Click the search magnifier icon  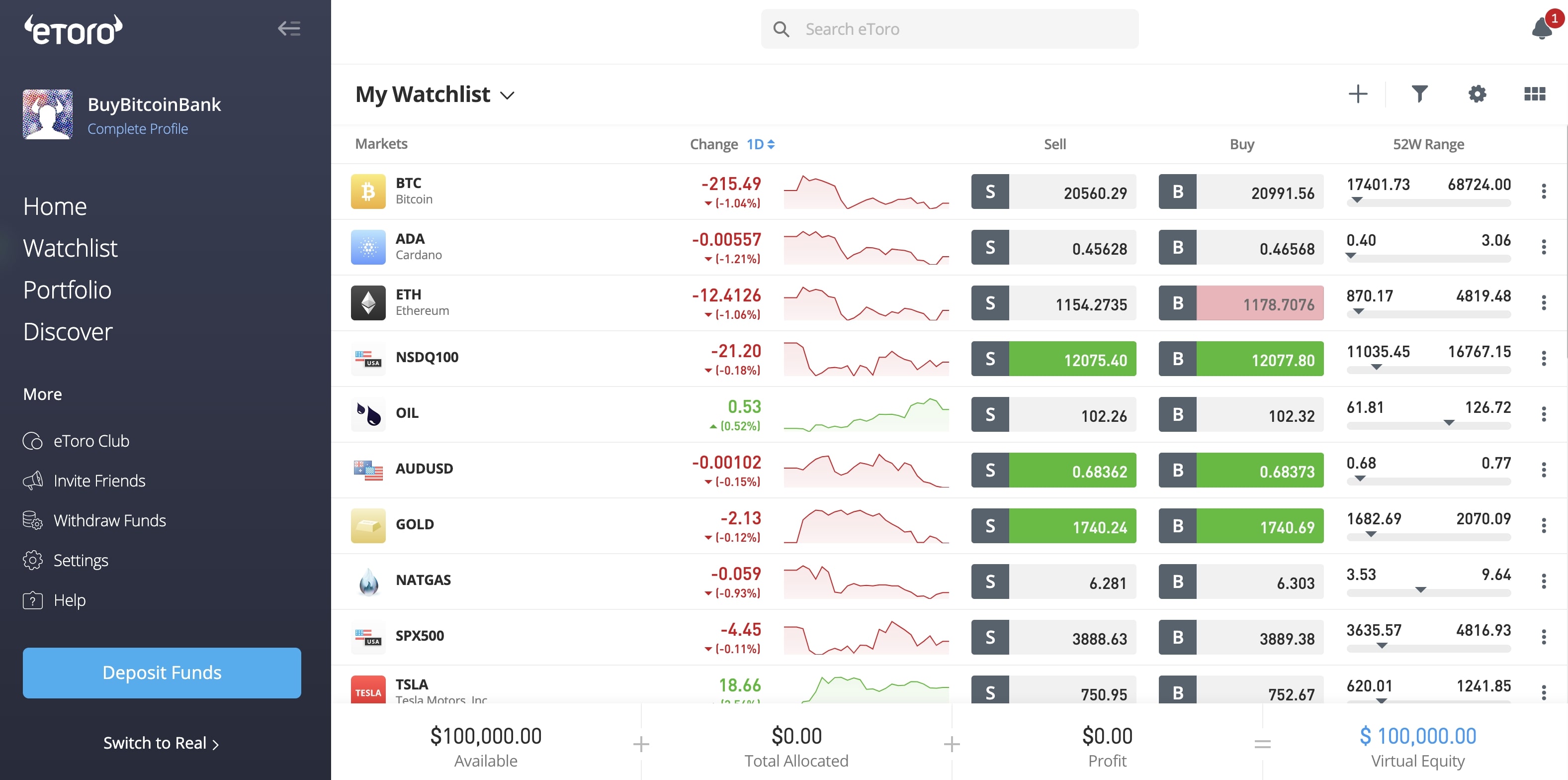(781, 29)
